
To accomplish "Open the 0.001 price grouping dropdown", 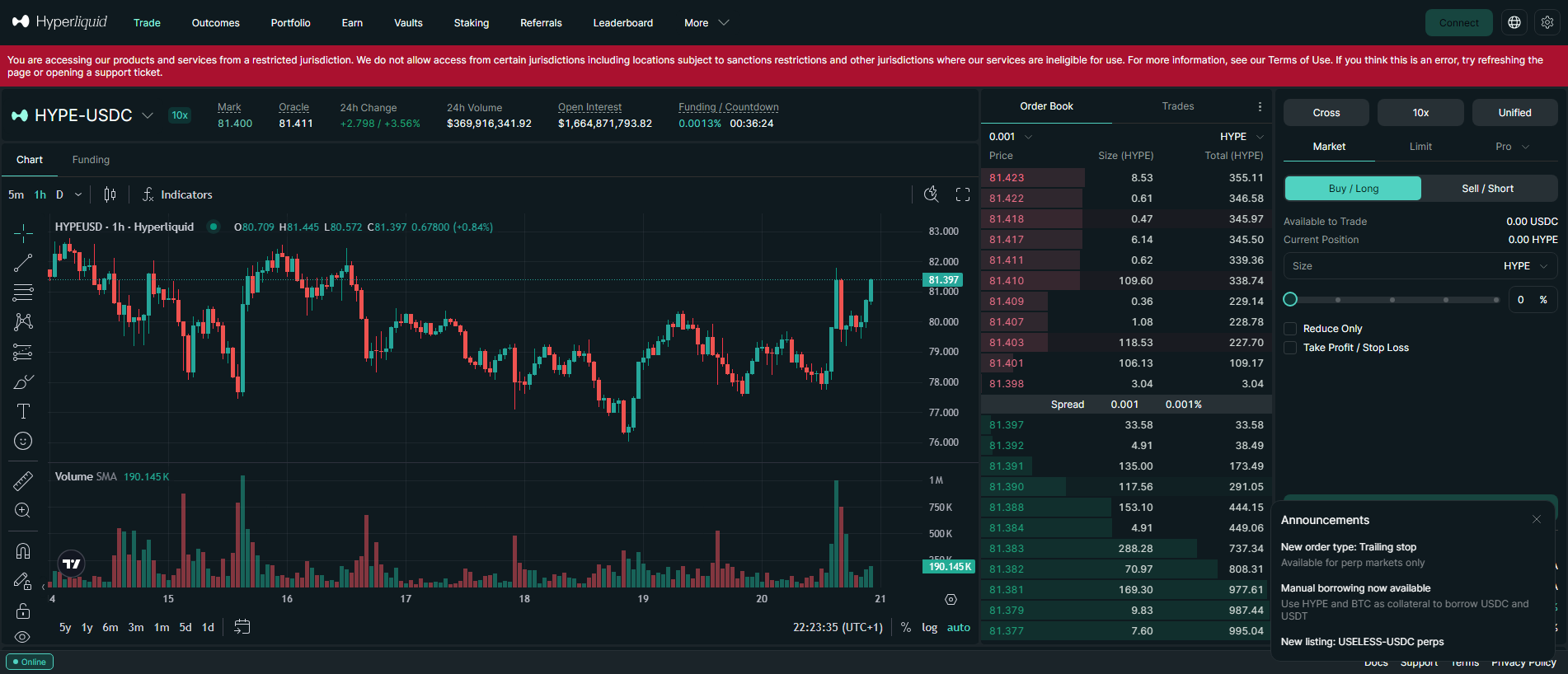I will 1011,137.
